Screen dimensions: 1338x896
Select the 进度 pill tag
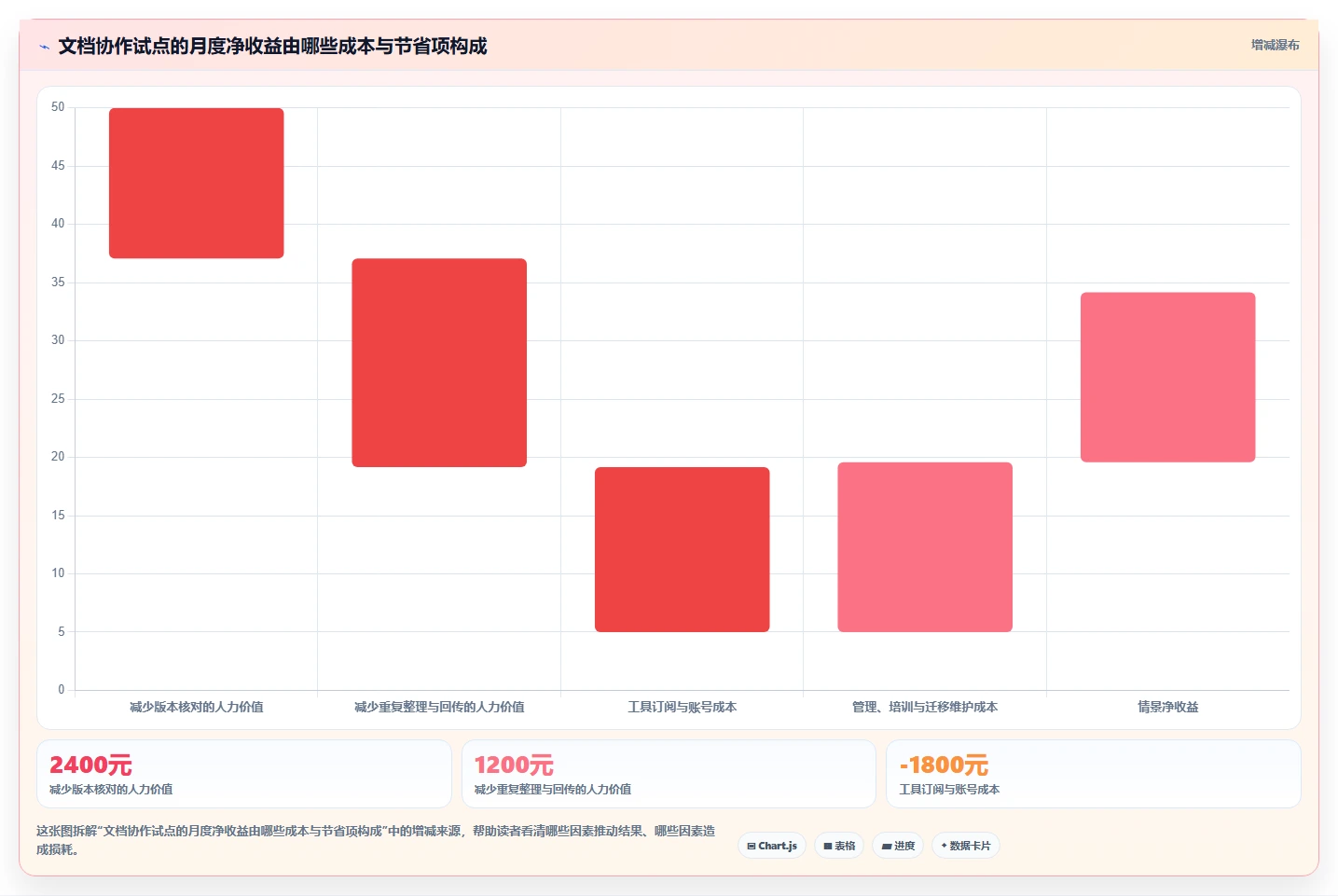click(x=898, y=846)
